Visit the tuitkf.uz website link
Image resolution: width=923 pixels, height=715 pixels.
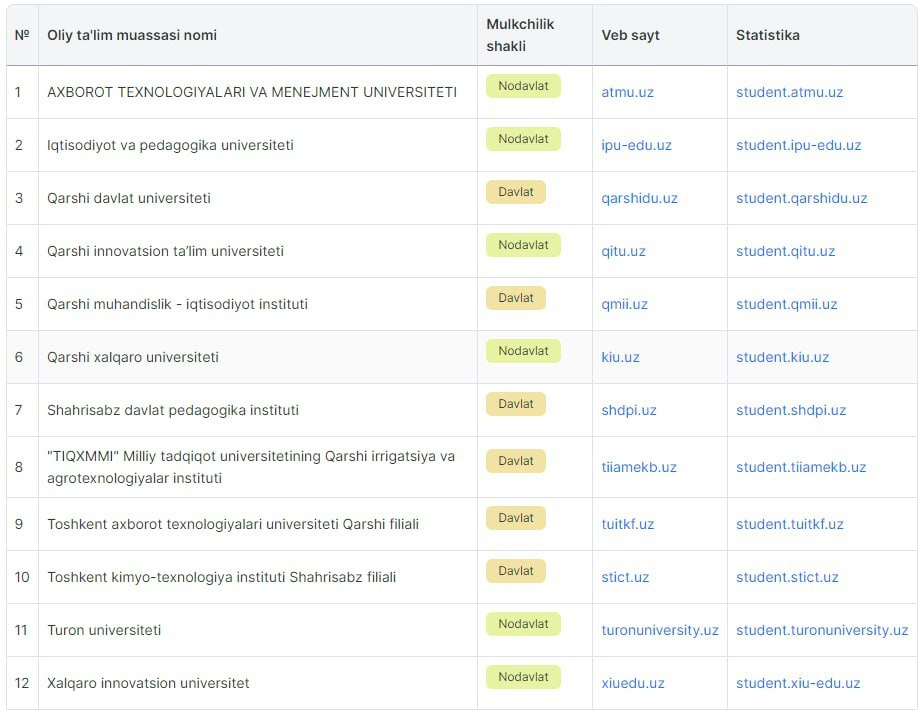point(627,524)
